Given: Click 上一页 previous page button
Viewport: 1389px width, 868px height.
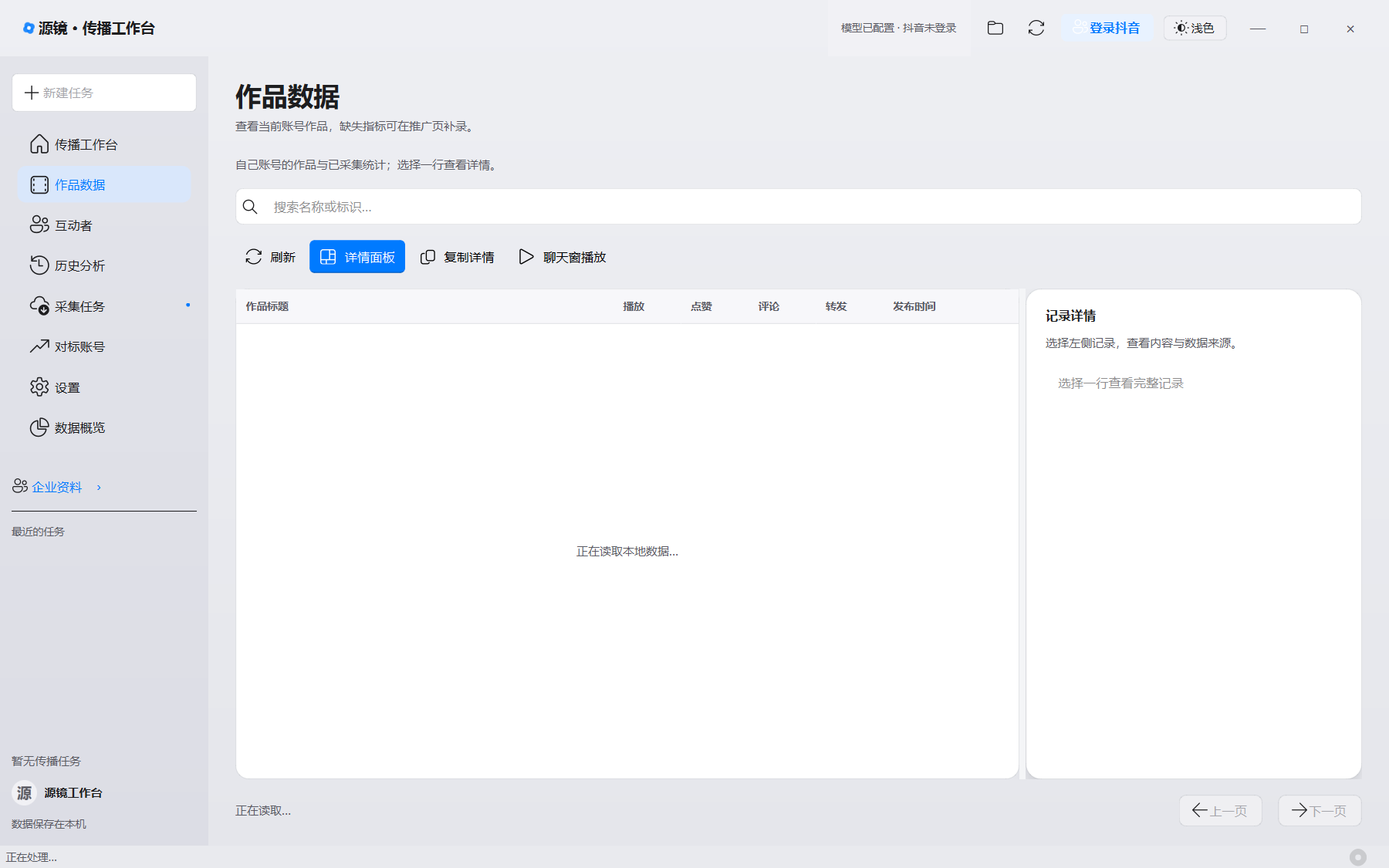Looking at the screenshot, I should pos(1220,810).
